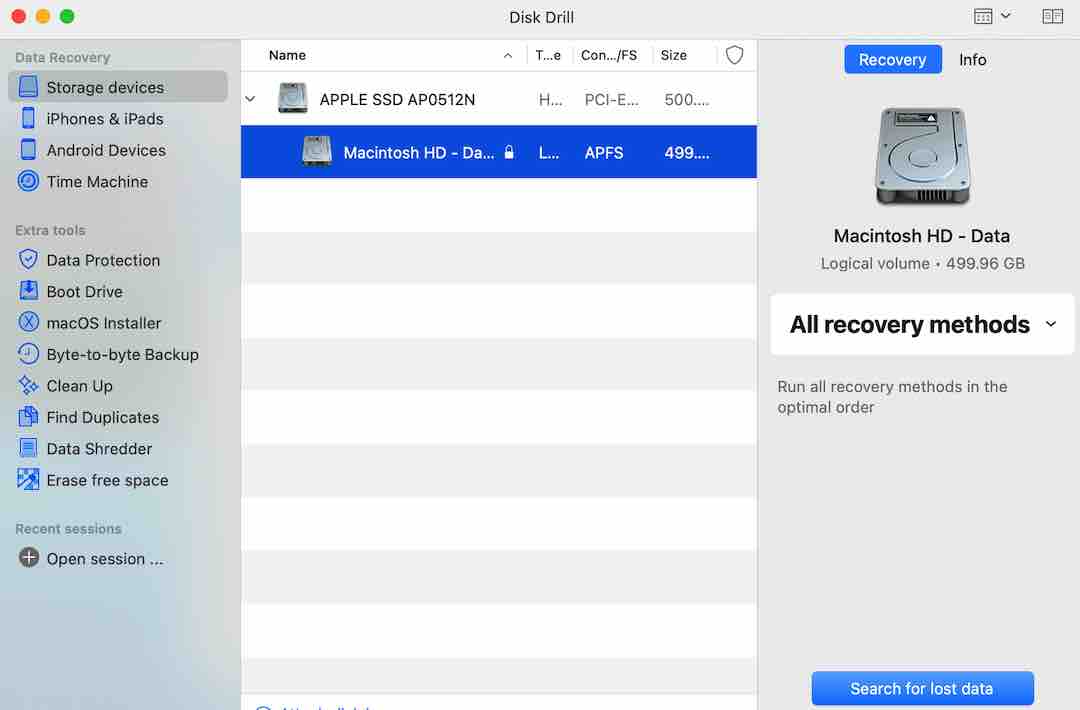Click the lock icon on Macintosh HD - Data
The width and height of the screenshot is (1080, 710).
509,152
